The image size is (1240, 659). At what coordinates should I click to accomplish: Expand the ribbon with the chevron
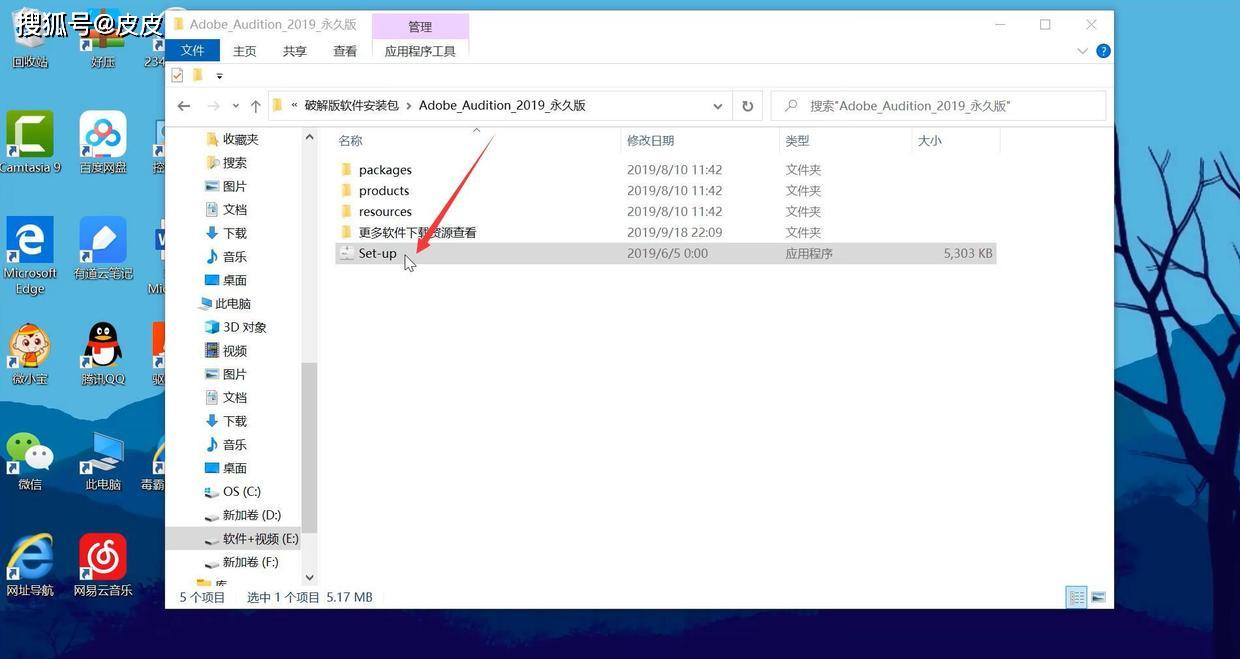[1082, 51]
